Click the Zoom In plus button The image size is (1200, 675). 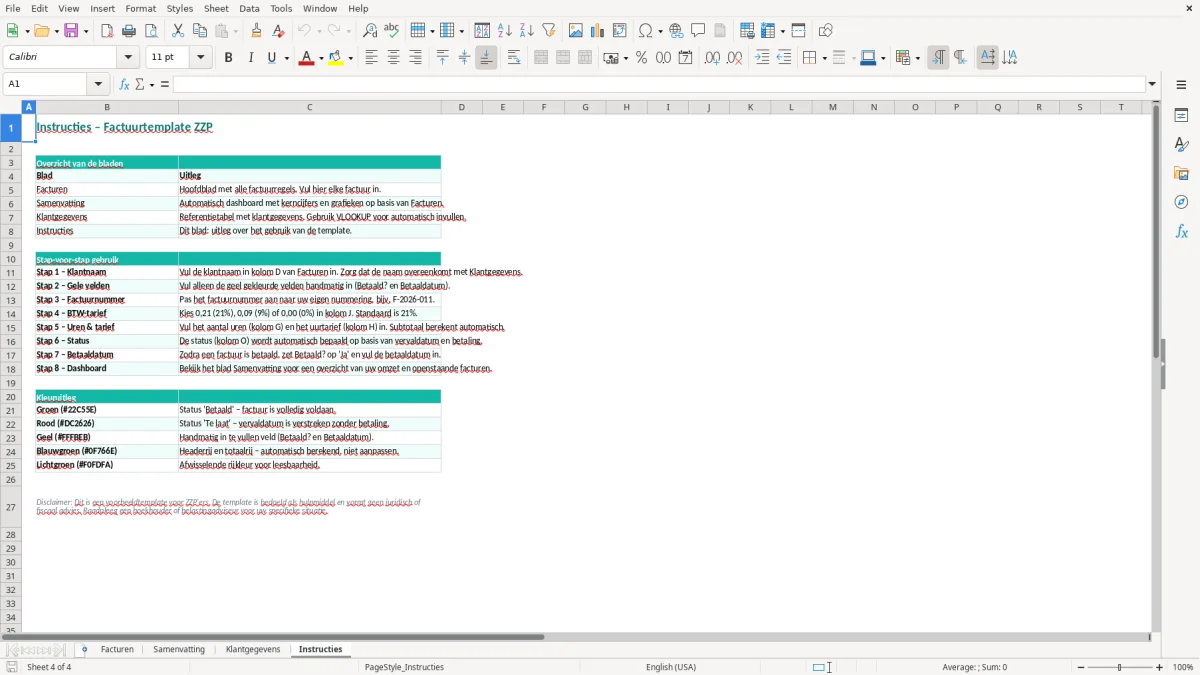pos(1160,667)
